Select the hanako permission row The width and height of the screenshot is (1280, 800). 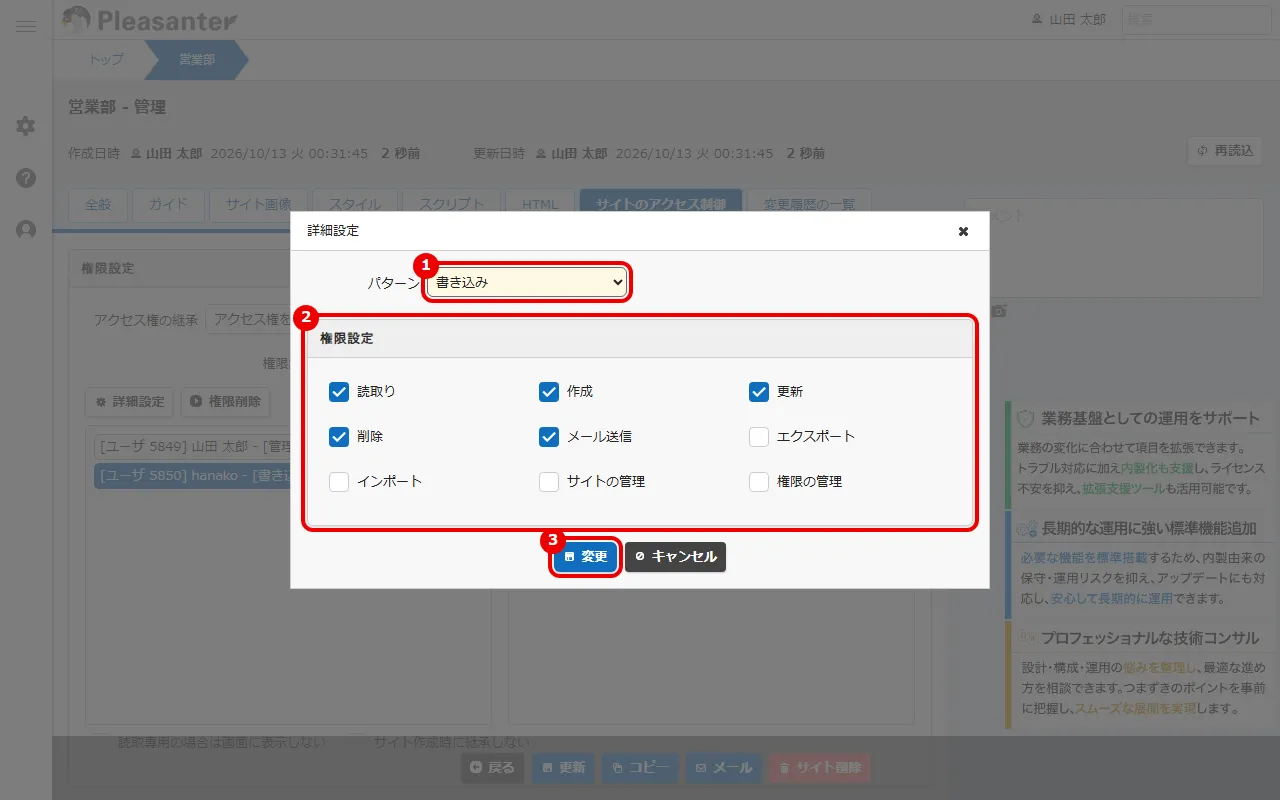point(192,476)
